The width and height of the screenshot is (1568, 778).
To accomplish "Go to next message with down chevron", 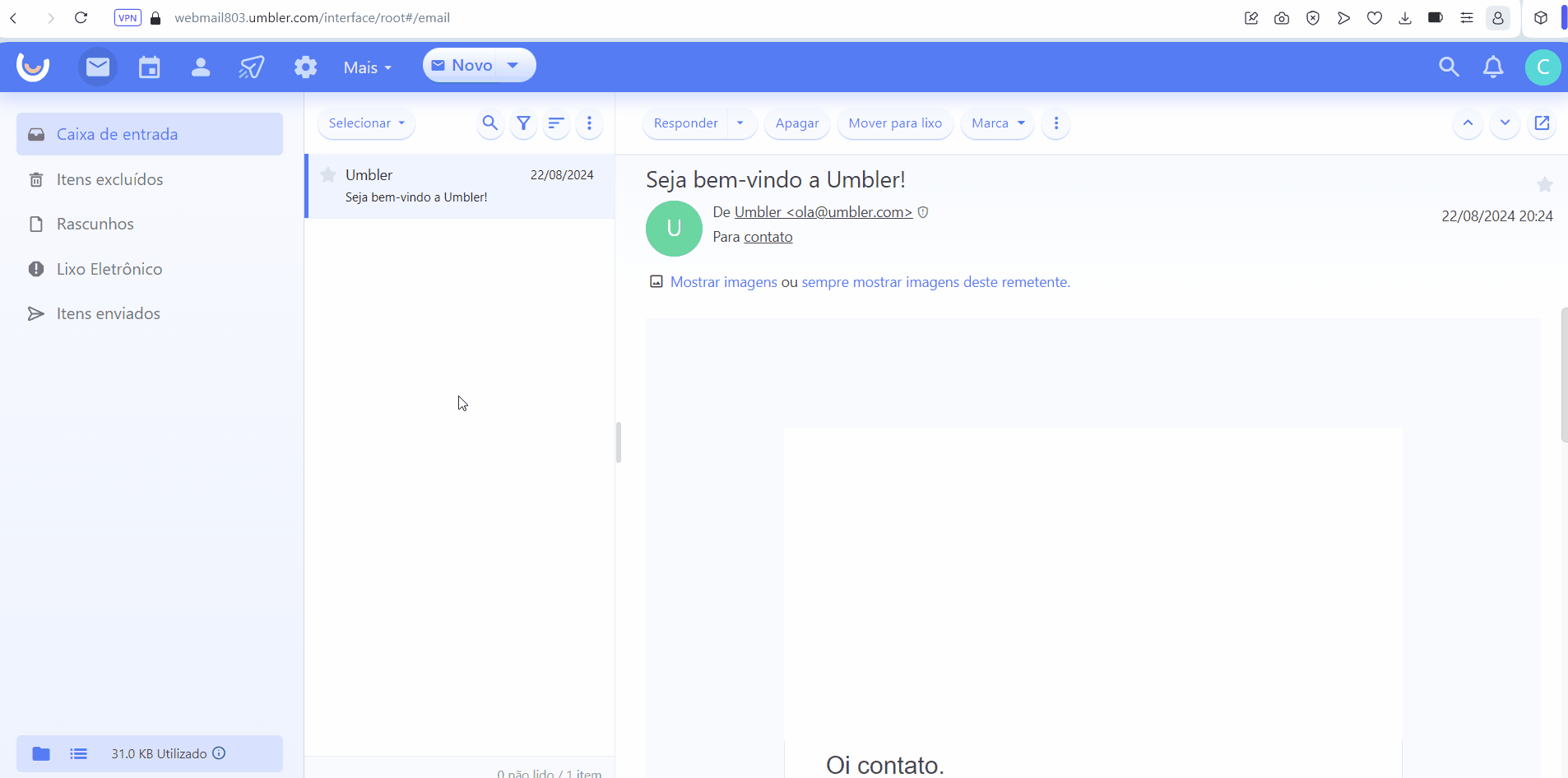I will [x=1505, y=123].
